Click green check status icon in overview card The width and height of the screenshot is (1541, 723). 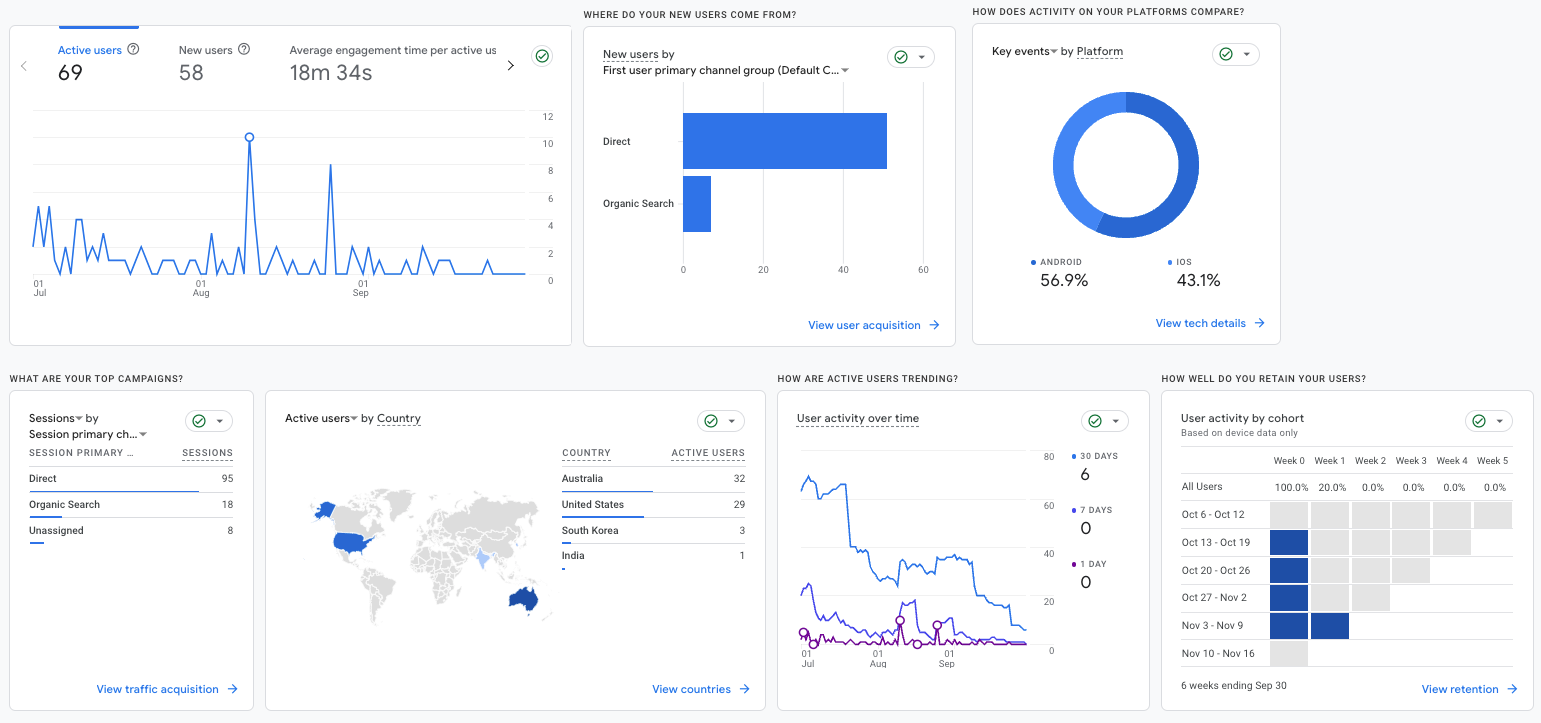tap(542, 56)
